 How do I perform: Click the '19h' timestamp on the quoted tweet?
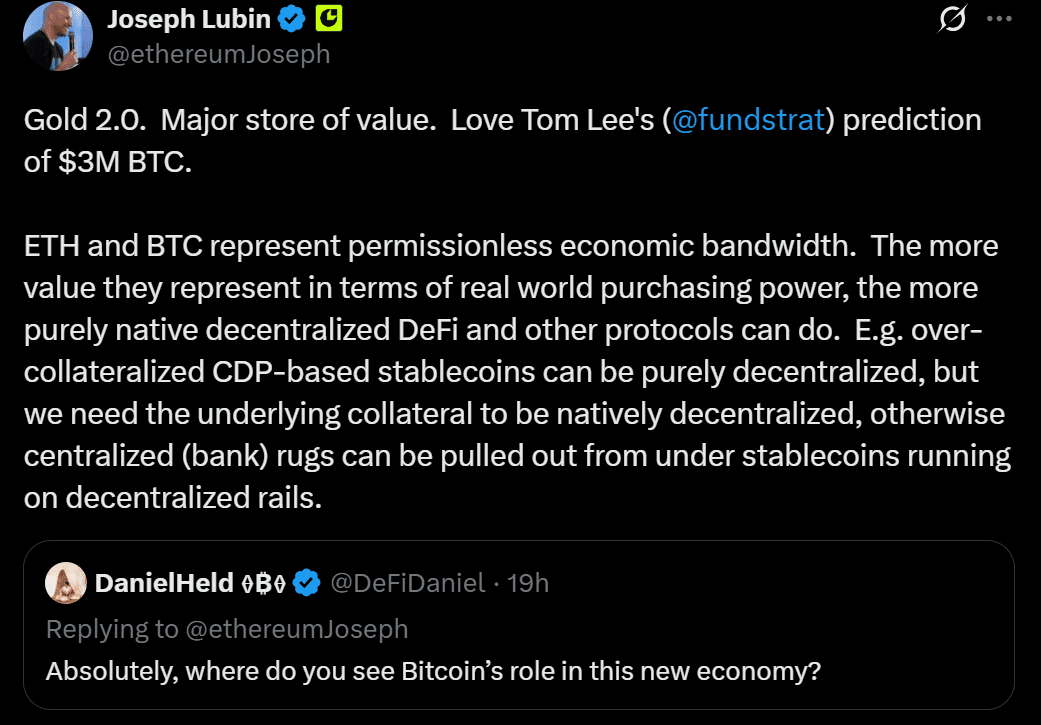pos(528,582)
